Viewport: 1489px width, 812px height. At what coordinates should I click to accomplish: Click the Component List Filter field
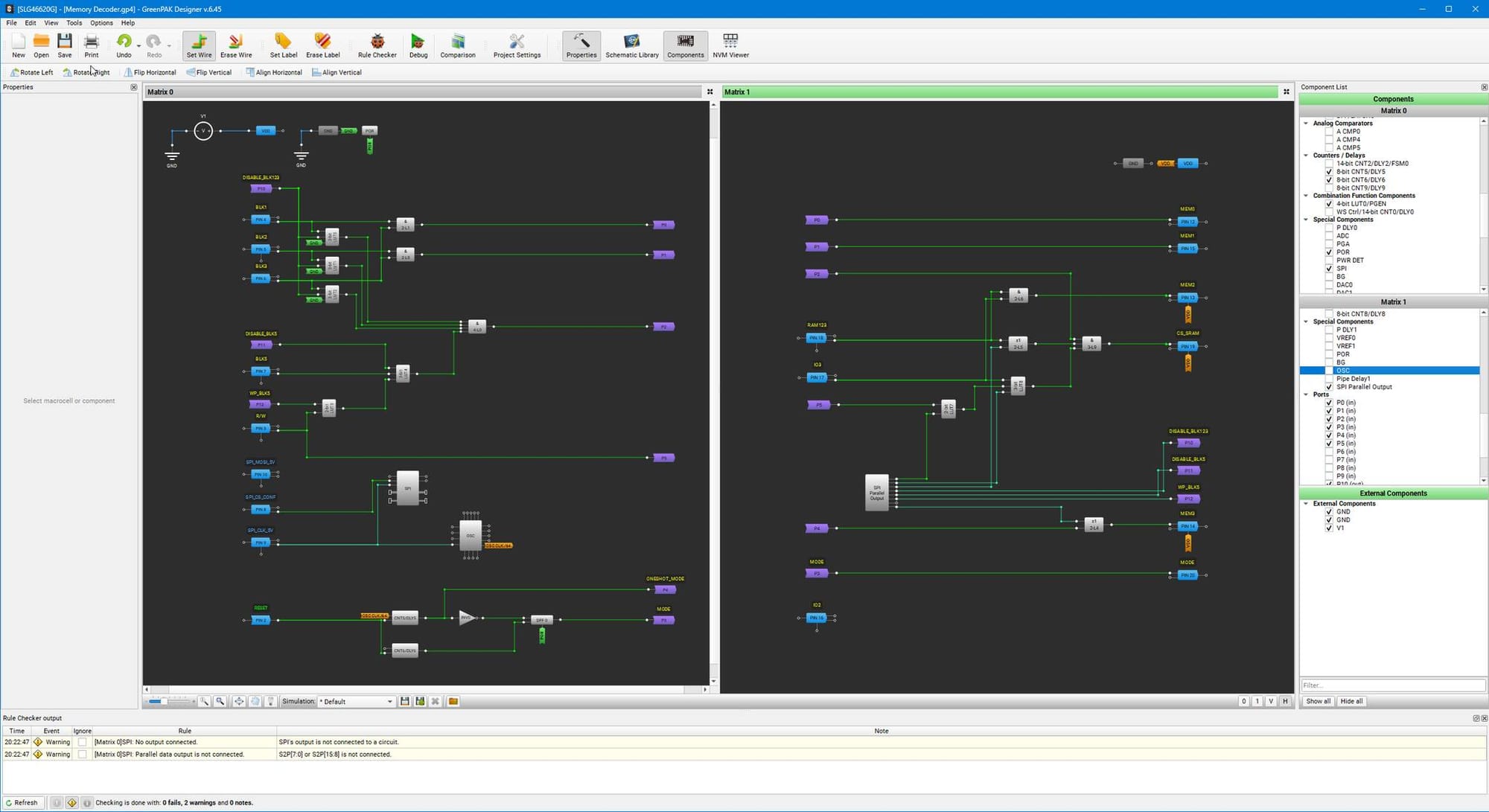pos(1392,685)
